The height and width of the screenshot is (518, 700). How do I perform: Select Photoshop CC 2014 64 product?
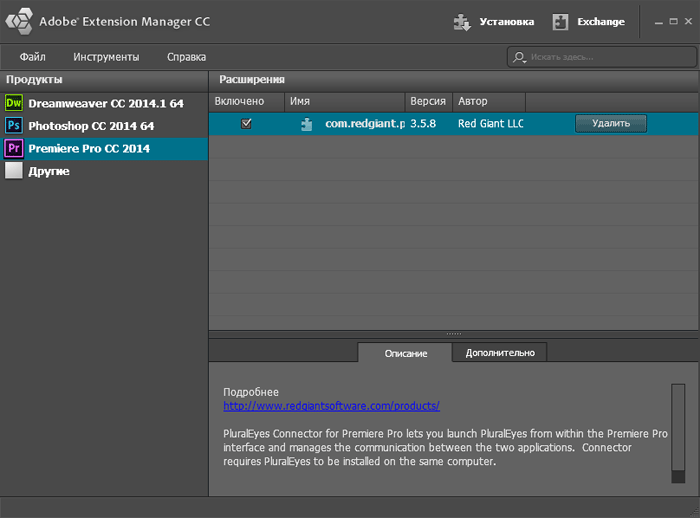(x=104, y=125)
